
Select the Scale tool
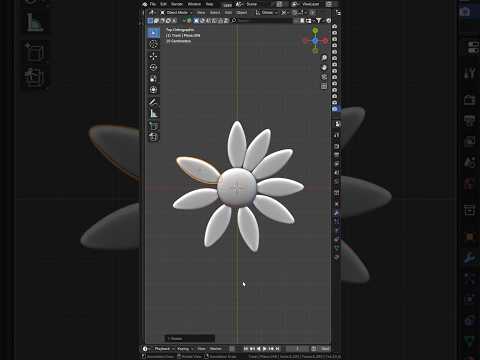point(153,79)
